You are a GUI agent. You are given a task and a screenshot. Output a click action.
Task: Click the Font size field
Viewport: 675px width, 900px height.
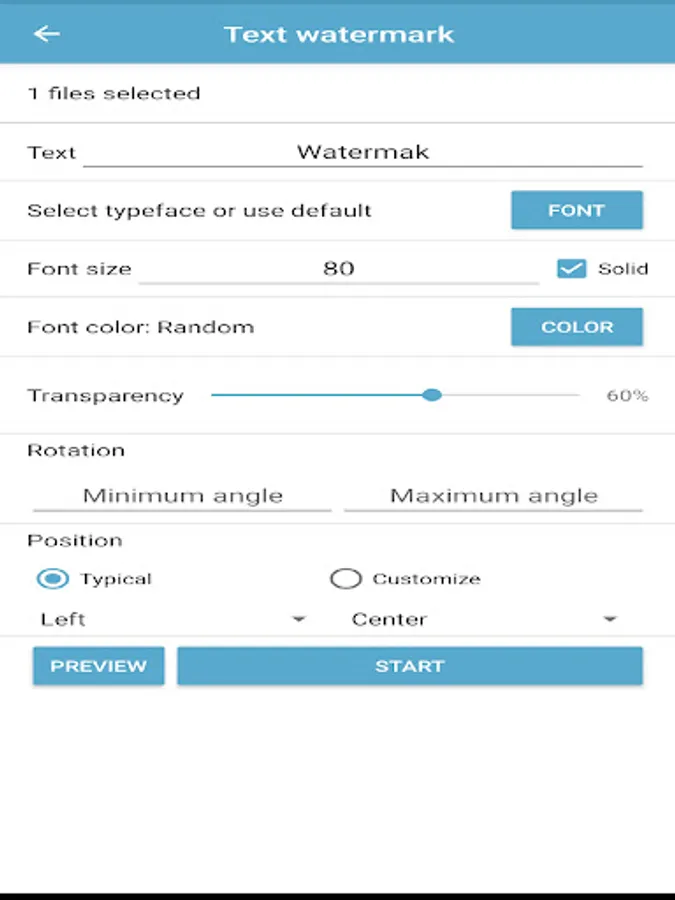(x=338, y=268)
